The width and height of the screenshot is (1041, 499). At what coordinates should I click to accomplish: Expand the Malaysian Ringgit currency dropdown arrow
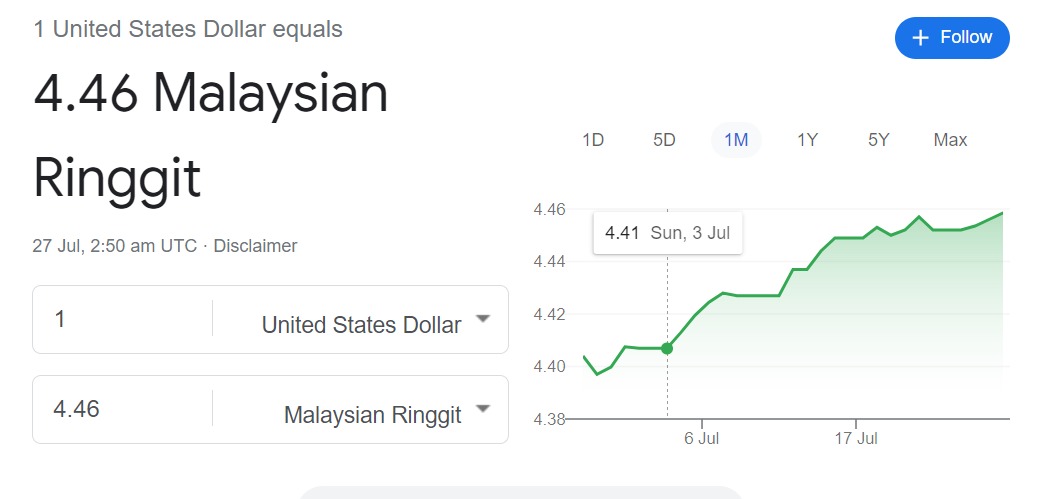tap(483, 409)
